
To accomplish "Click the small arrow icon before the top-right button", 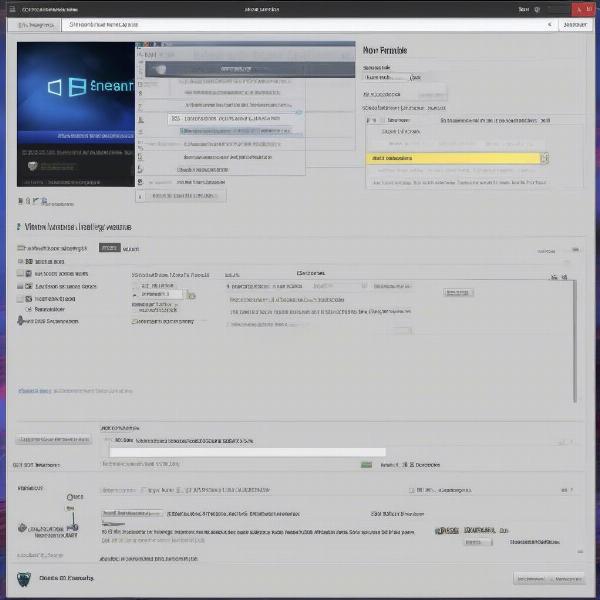I will click(x=549, y=24).
